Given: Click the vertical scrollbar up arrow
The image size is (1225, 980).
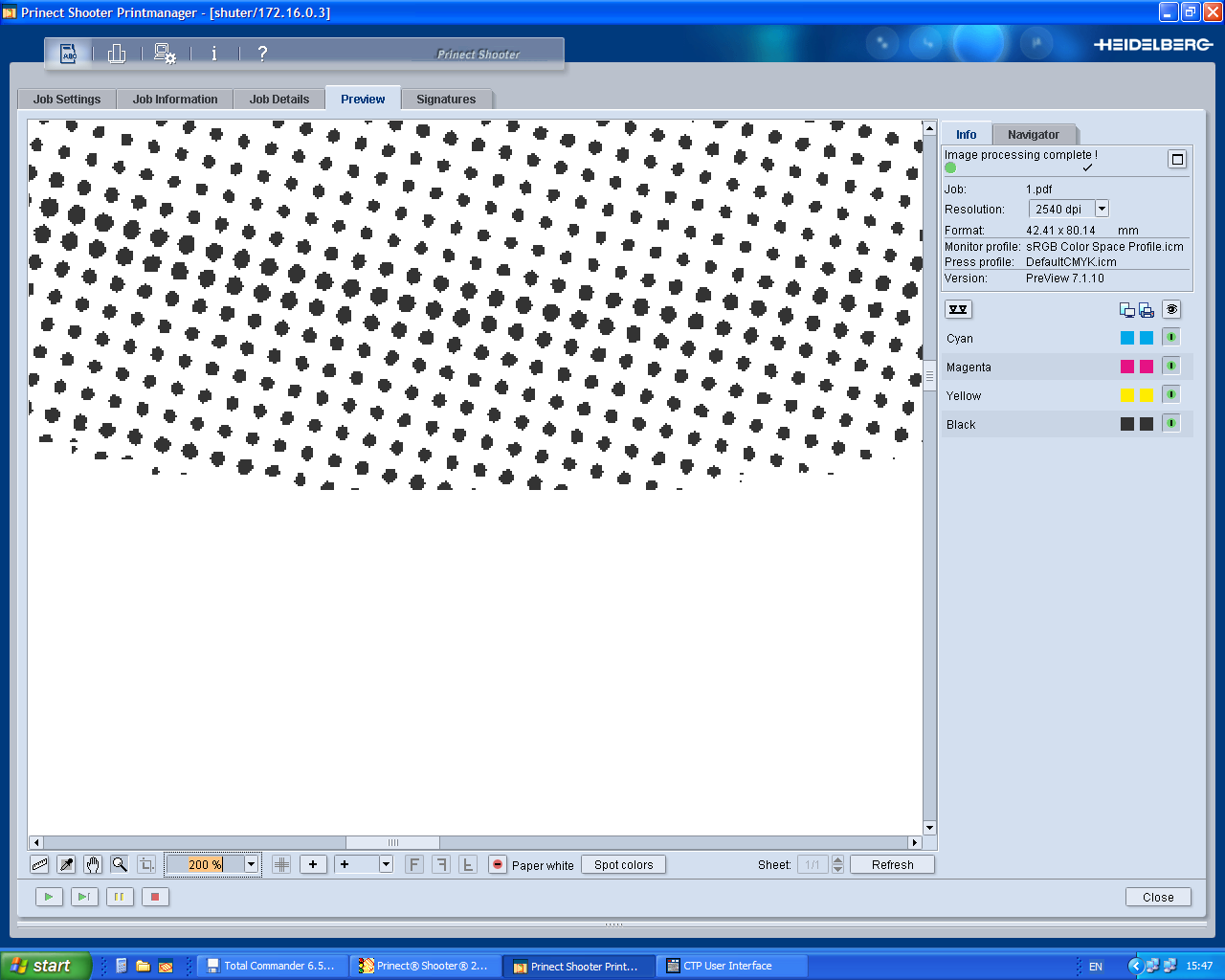Looking at the screenshot, I should click(x=929, y=128).
